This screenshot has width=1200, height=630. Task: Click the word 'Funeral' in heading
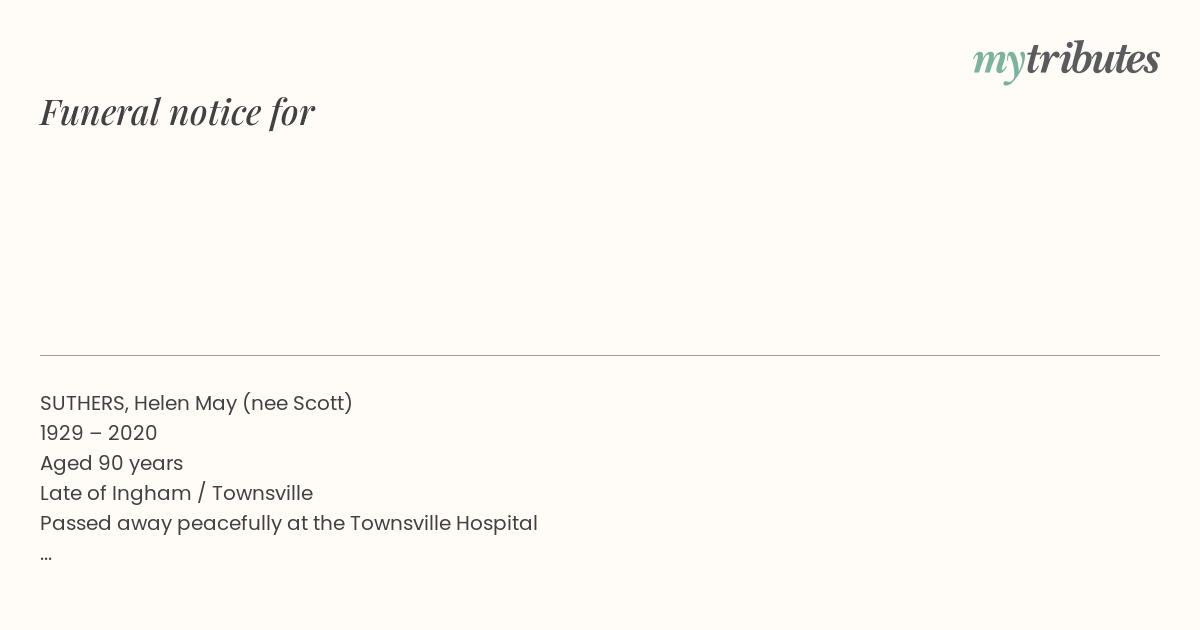point(100,112)
